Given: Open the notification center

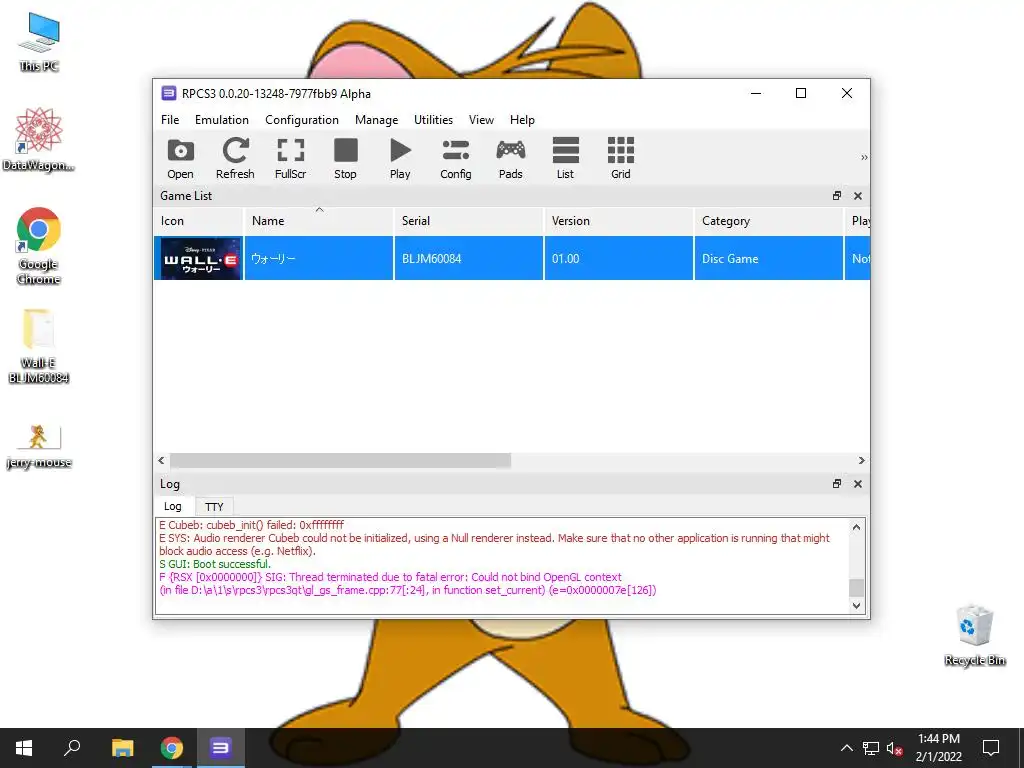Looking at the screenshot, I should 991,748.
